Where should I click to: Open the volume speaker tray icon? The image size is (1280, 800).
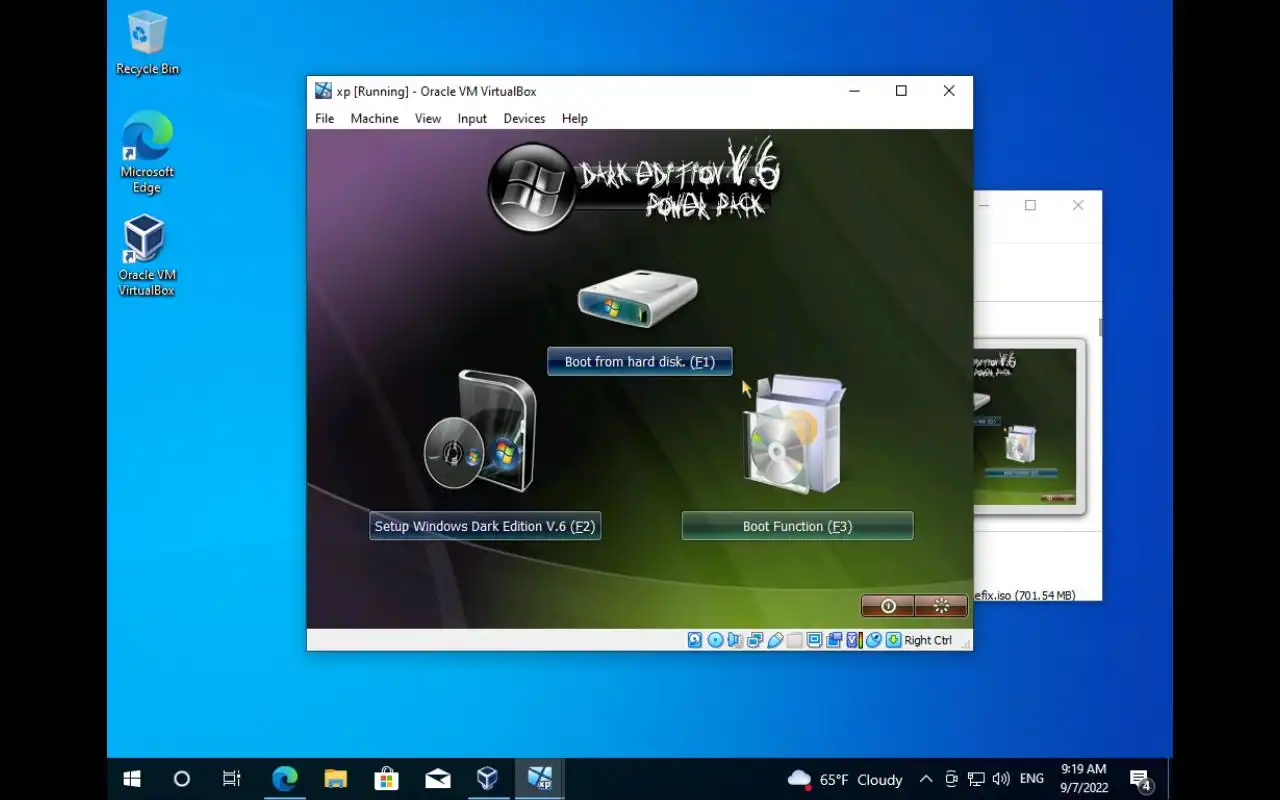point(1001,779)
